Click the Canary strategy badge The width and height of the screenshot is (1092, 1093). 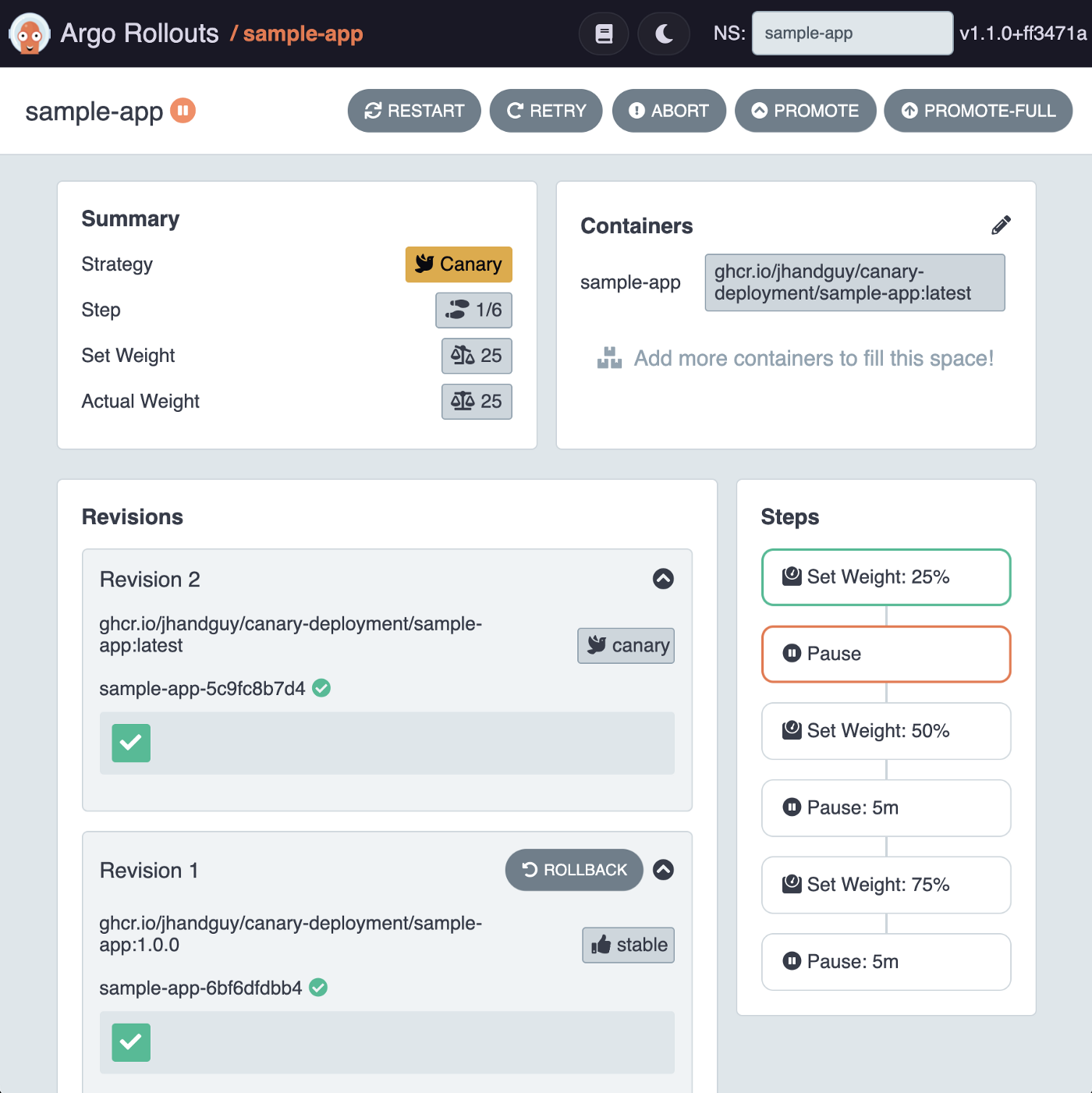[459, 264]
